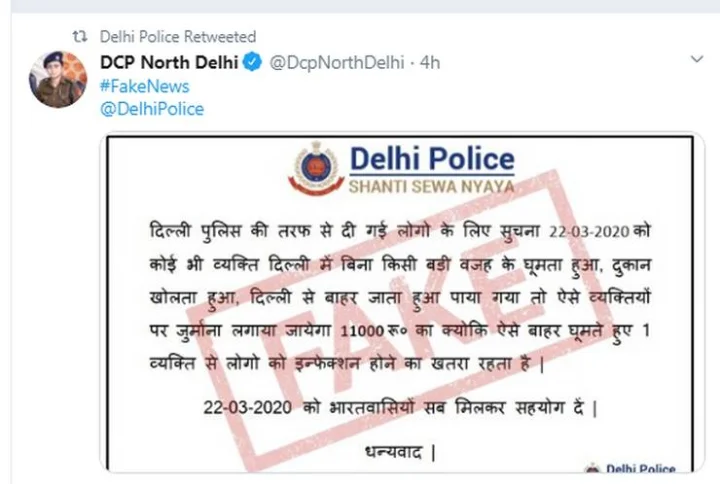Click the 'Delhi Police' heading in image
This screenshot has width=720, height=484.
click(x=432, y=159)
